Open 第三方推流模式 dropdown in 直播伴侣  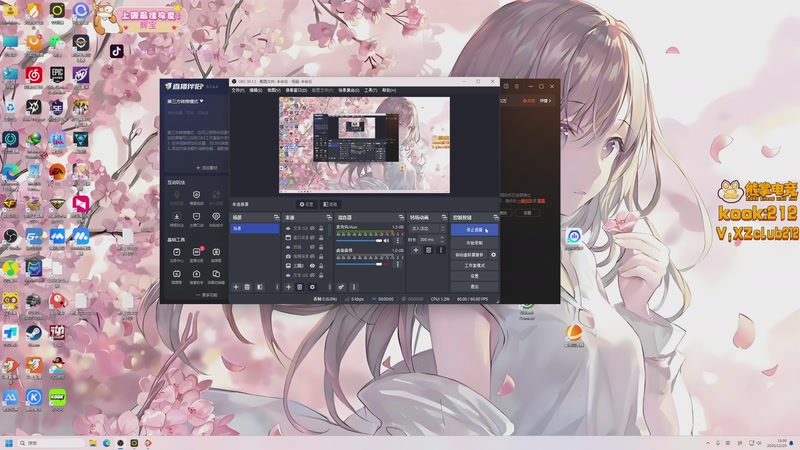pos(185,102)
